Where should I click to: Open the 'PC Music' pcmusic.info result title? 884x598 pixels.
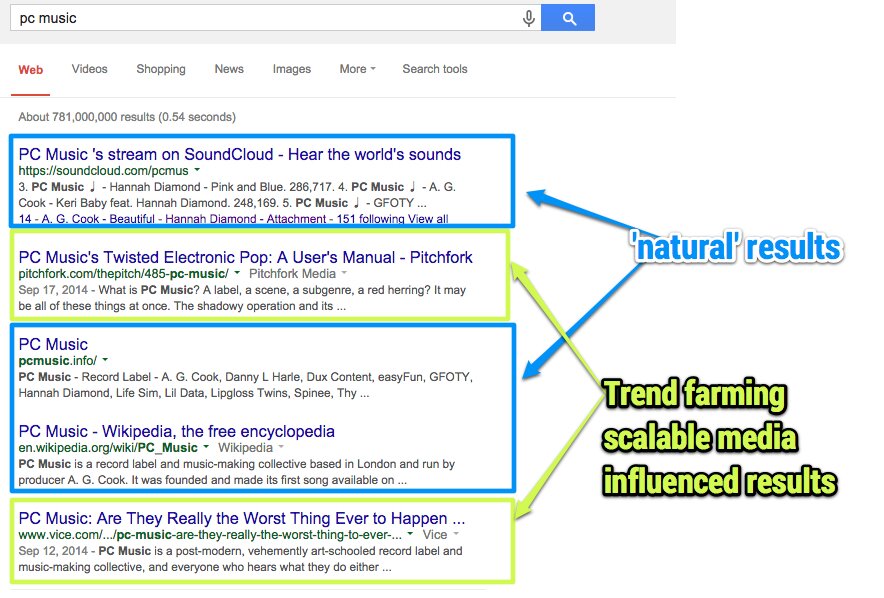click(53, 344)
